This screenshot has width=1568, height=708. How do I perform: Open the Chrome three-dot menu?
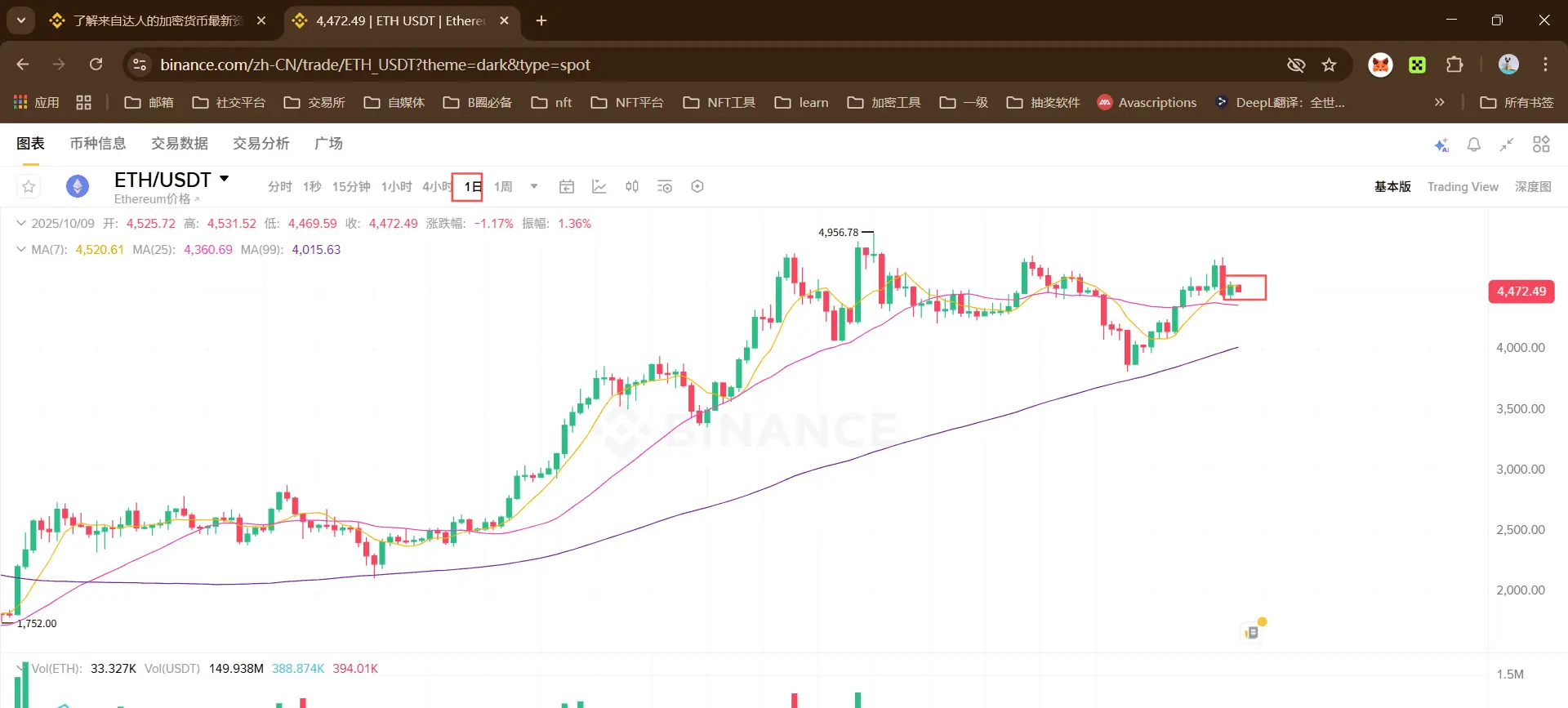tap(1546, 65)
